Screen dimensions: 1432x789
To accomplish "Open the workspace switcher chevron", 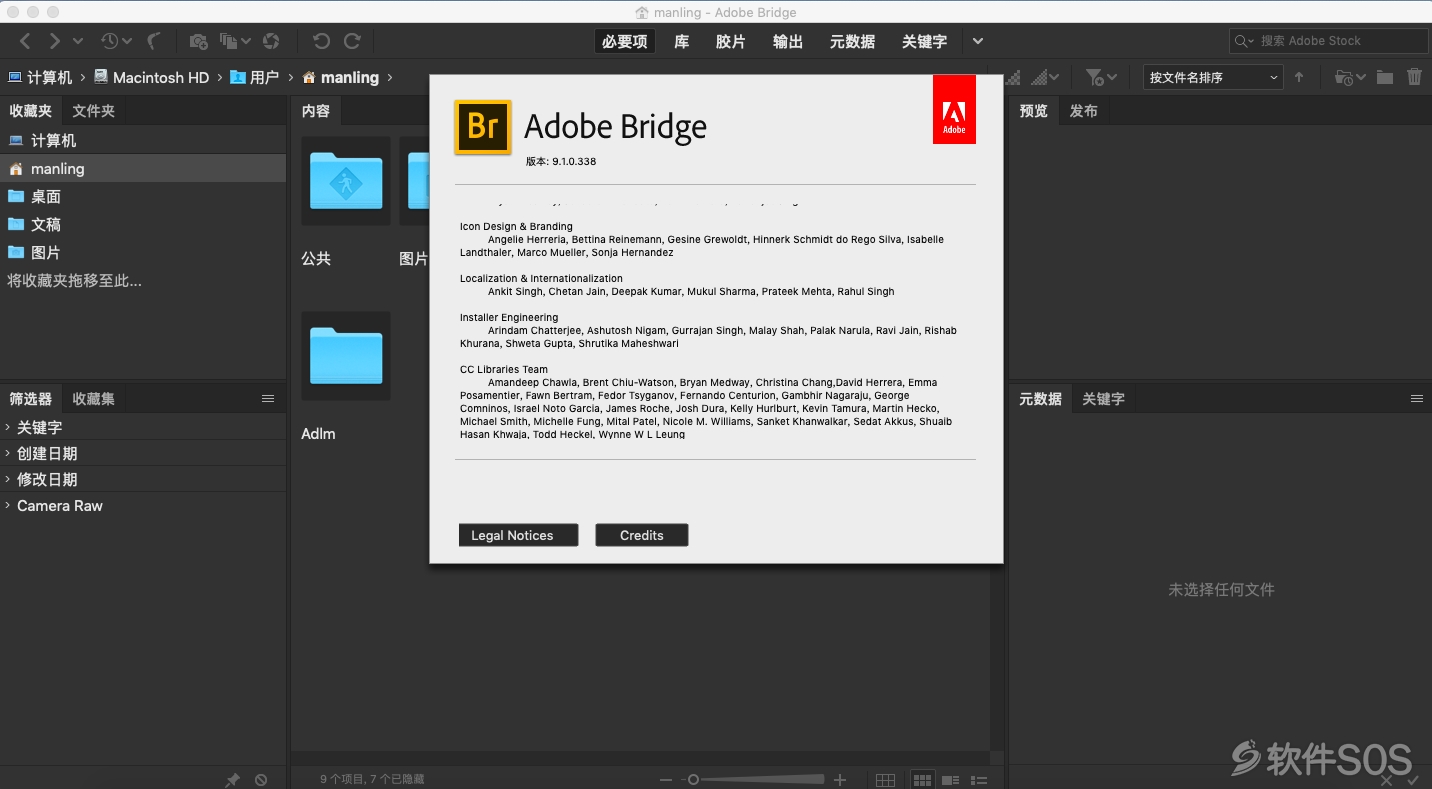I will coord(978,41).
